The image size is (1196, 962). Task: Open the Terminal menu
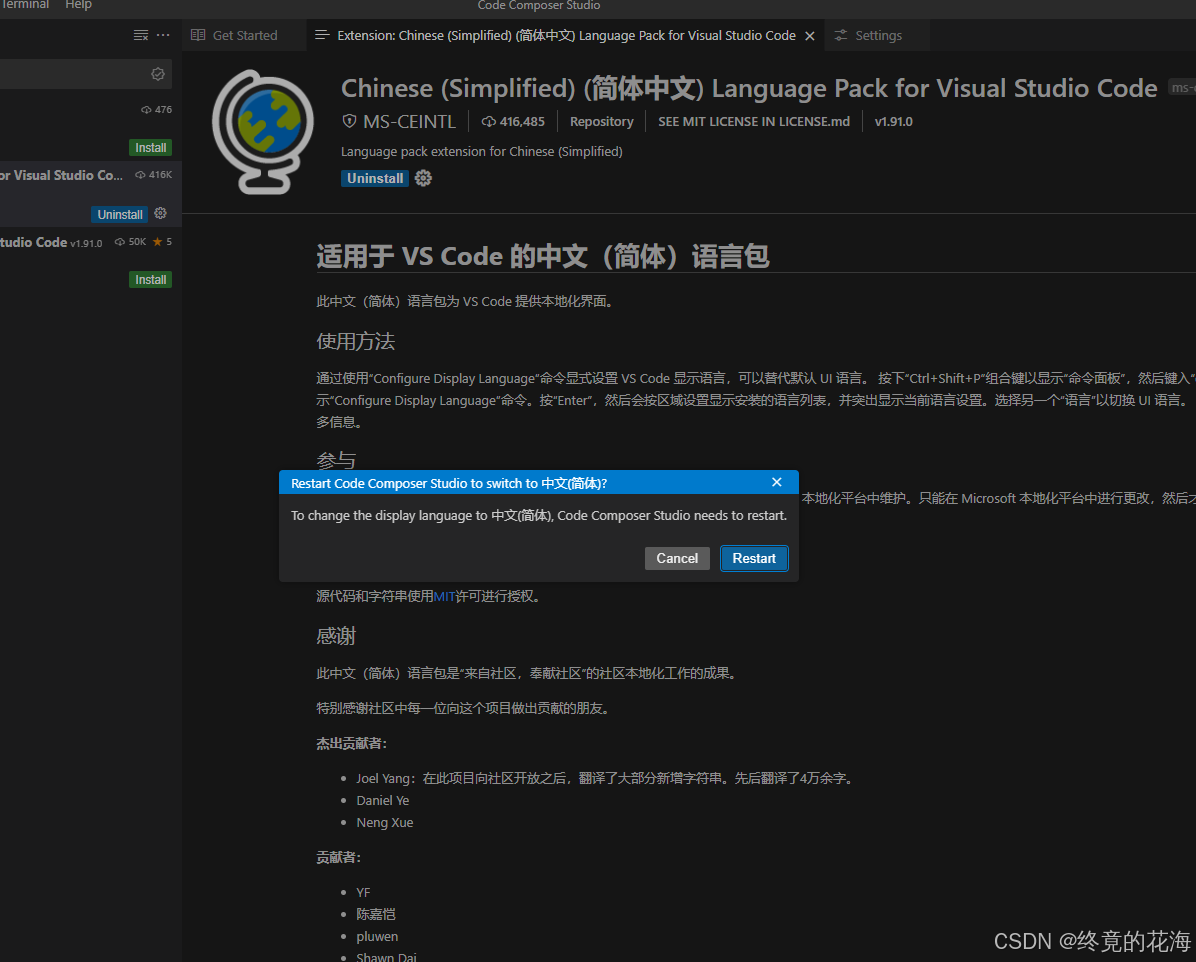24,5
